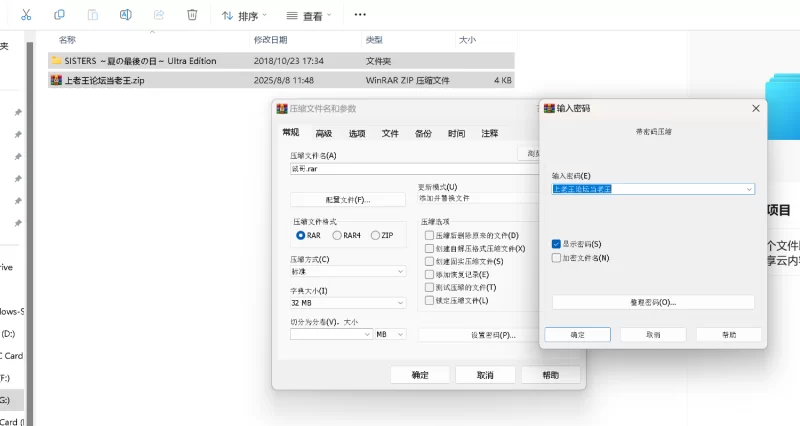
Task: Click the Rename icon in Explorer toolbar
Action: (x=126, y=15)
